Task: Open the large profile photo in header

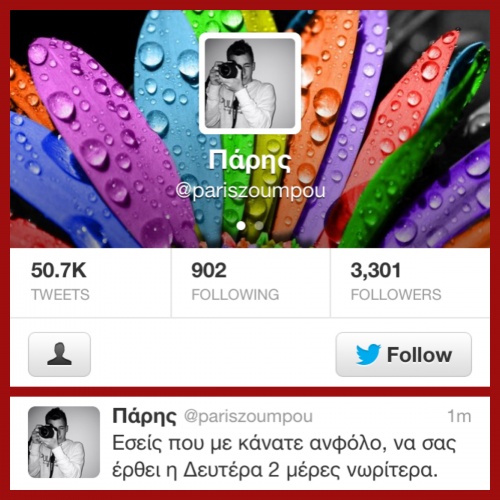Action: click(x=250, y=83)
